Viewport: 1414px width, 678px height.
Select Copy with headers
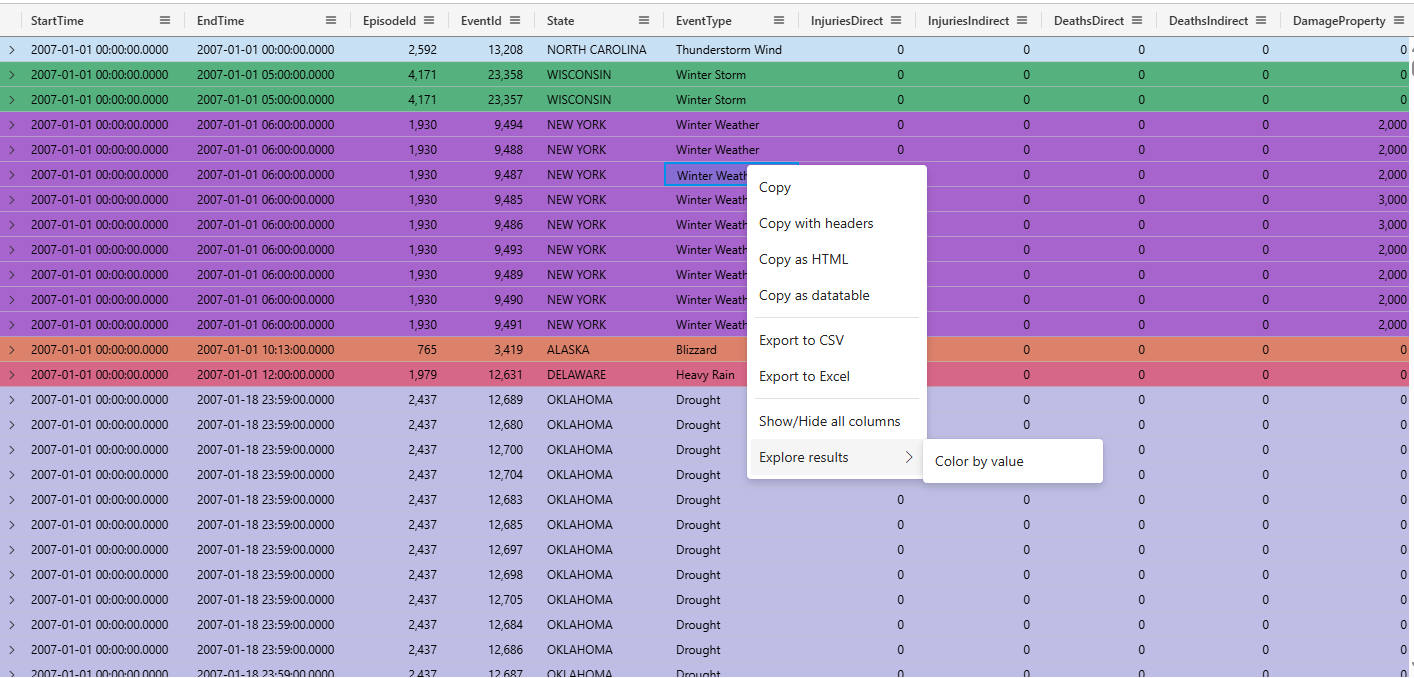tap(837, 223)
